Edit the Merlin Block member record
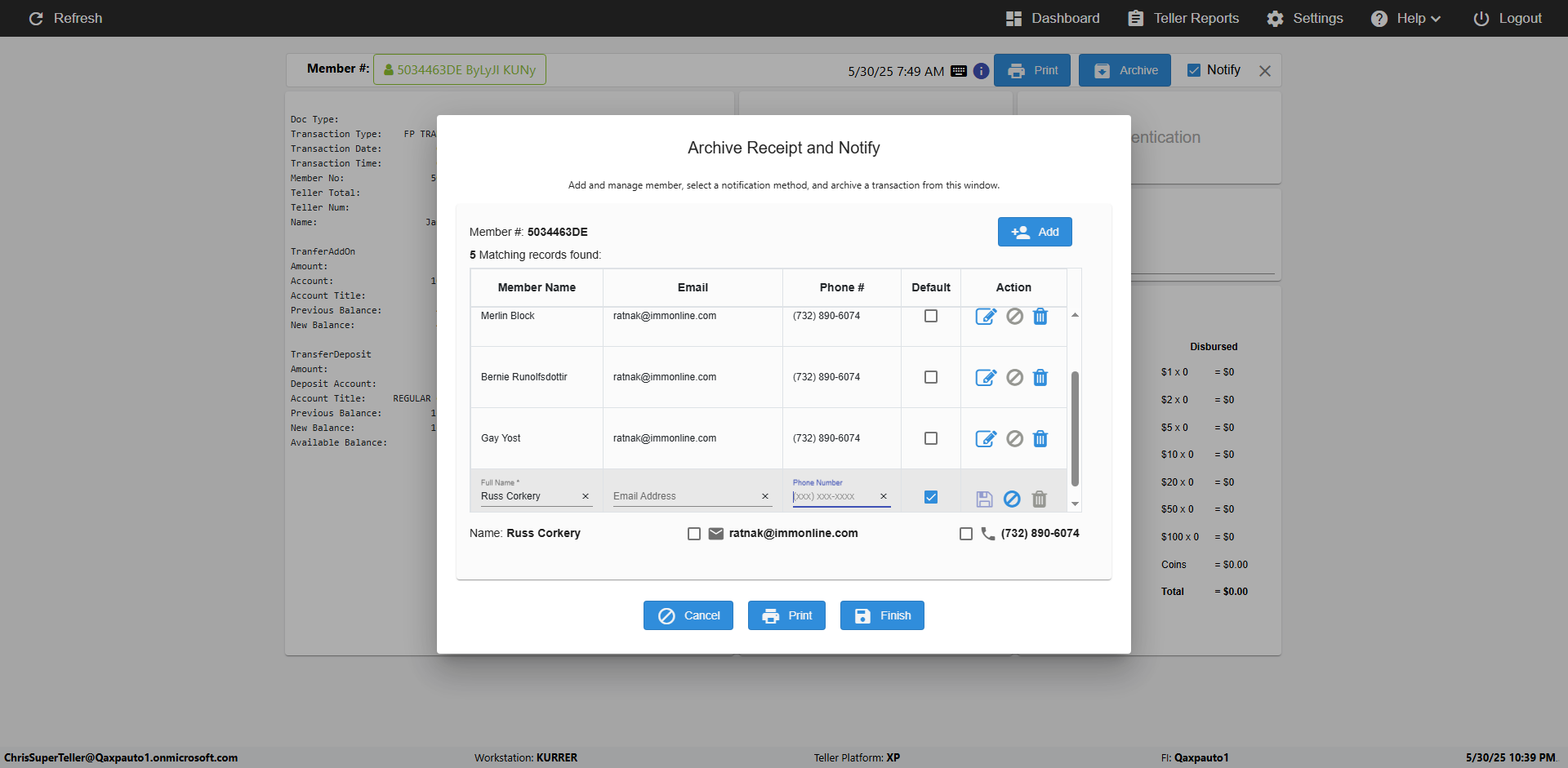This screenshot has width=1568, height=768. tap(986, 317)
